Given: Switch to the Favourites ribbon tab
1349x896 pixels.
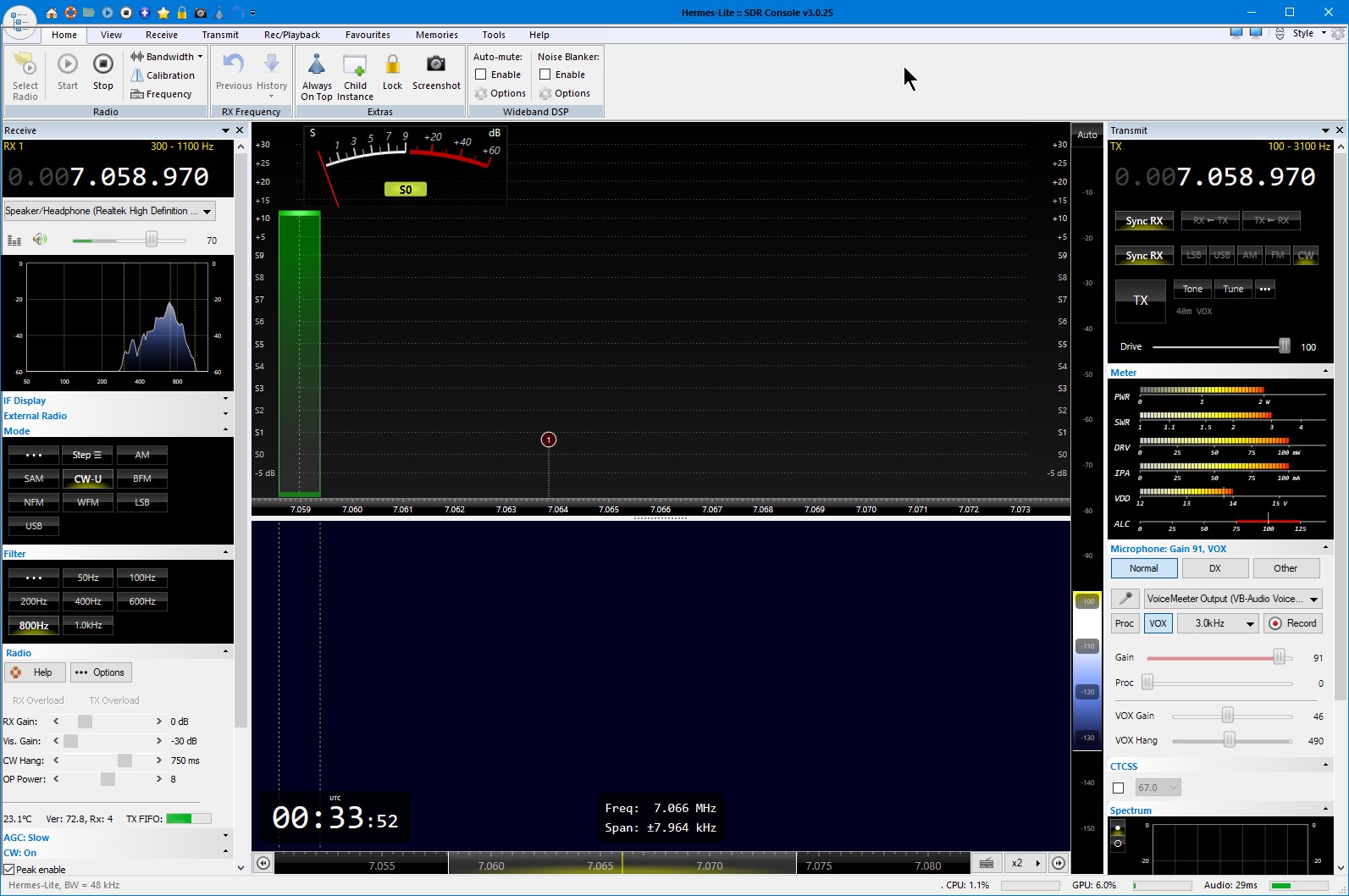Looking at the screenshot, I should 368,35.
